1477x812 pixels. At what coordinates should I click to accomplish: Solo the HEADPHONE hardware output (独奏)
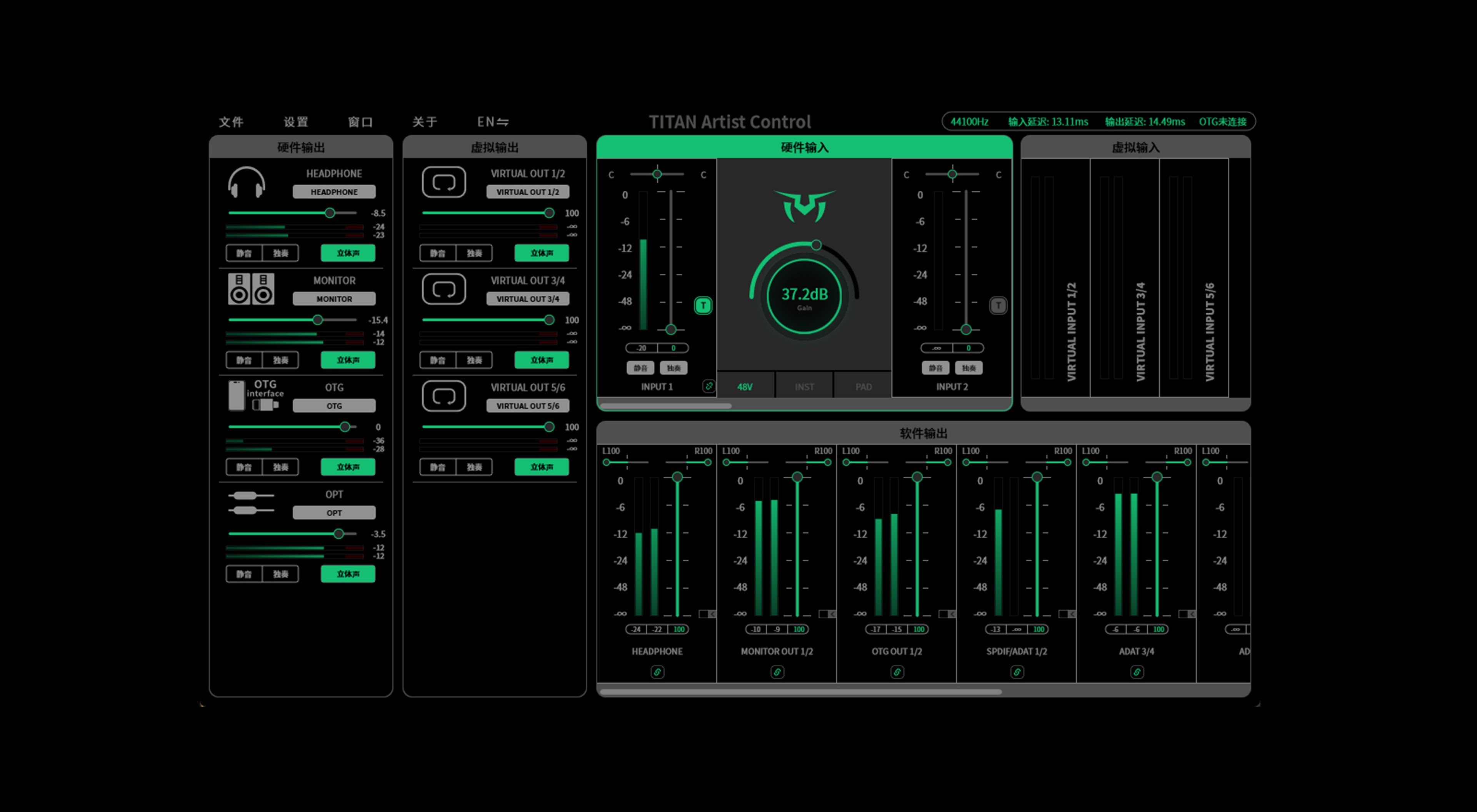(280, 253)
